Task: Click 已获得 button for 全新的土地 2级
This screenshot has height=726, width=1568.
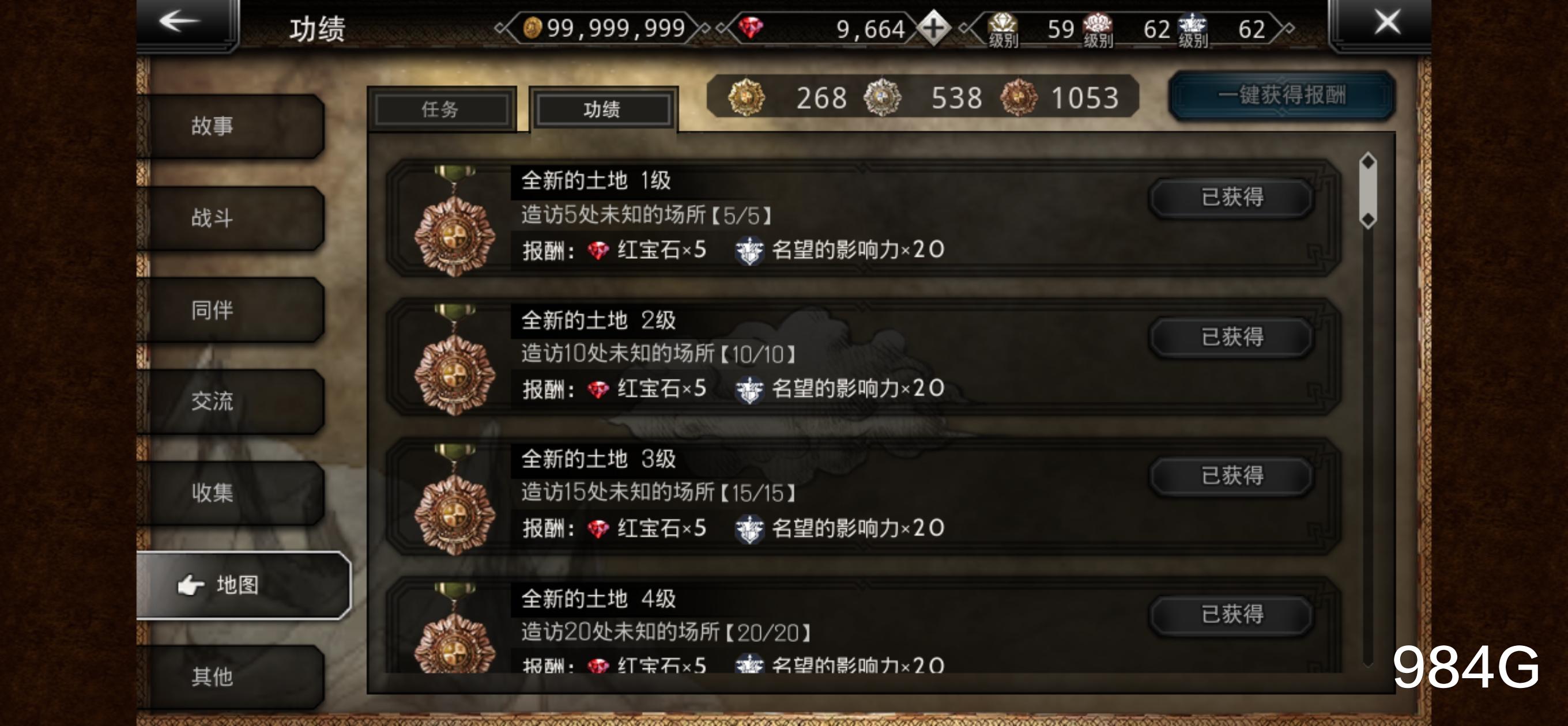Action: point(1232,336)
